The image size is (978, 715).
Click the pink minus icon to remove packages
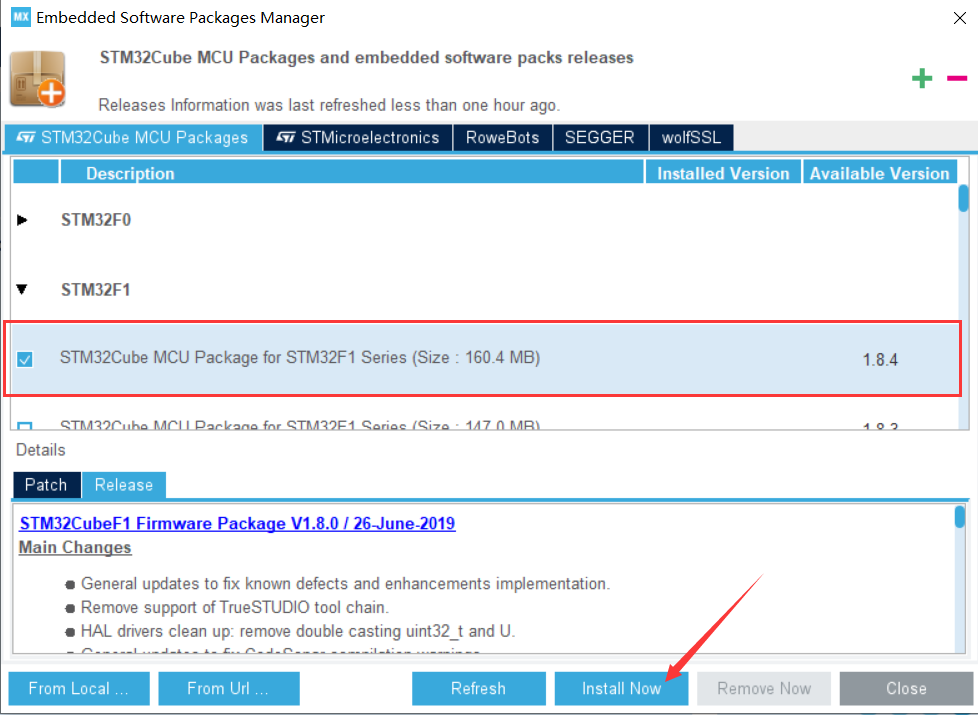click(x=956, y=78)
